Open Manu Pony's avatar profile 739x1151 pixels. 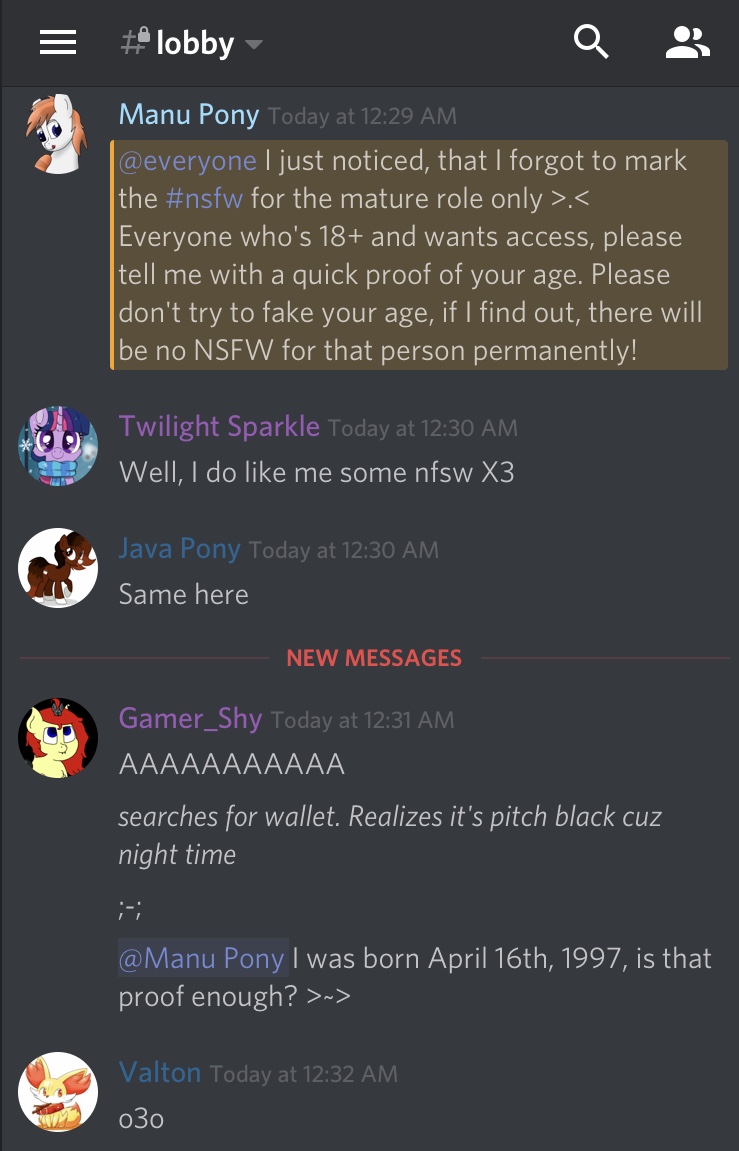tap(57, 134)
